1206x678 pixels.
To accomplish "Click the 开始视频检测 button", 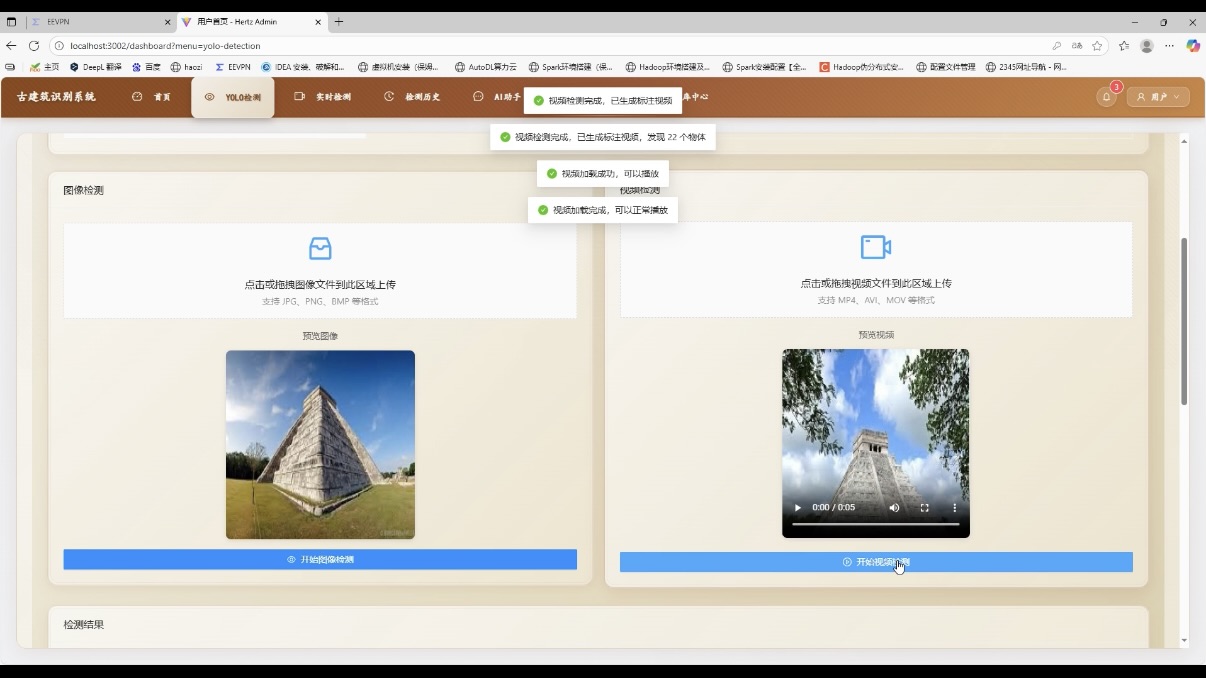I will click(x=876, y=562).
